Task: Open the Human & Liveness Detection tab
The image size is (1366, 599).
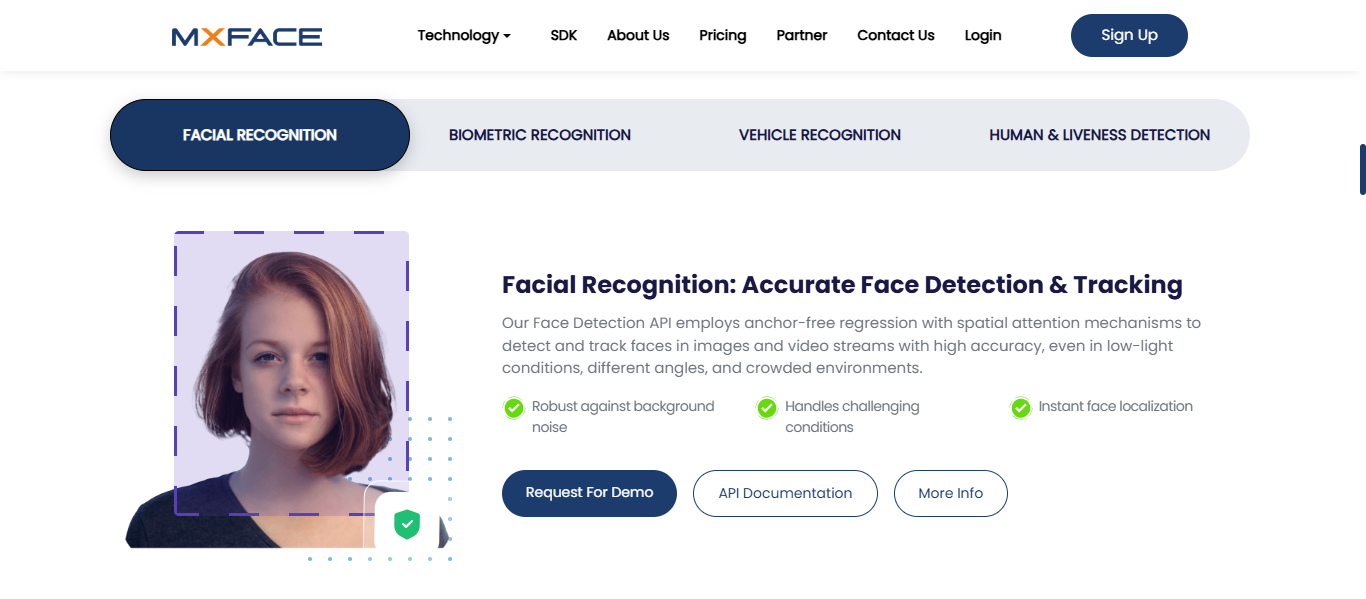Action: pos(1099,134)
